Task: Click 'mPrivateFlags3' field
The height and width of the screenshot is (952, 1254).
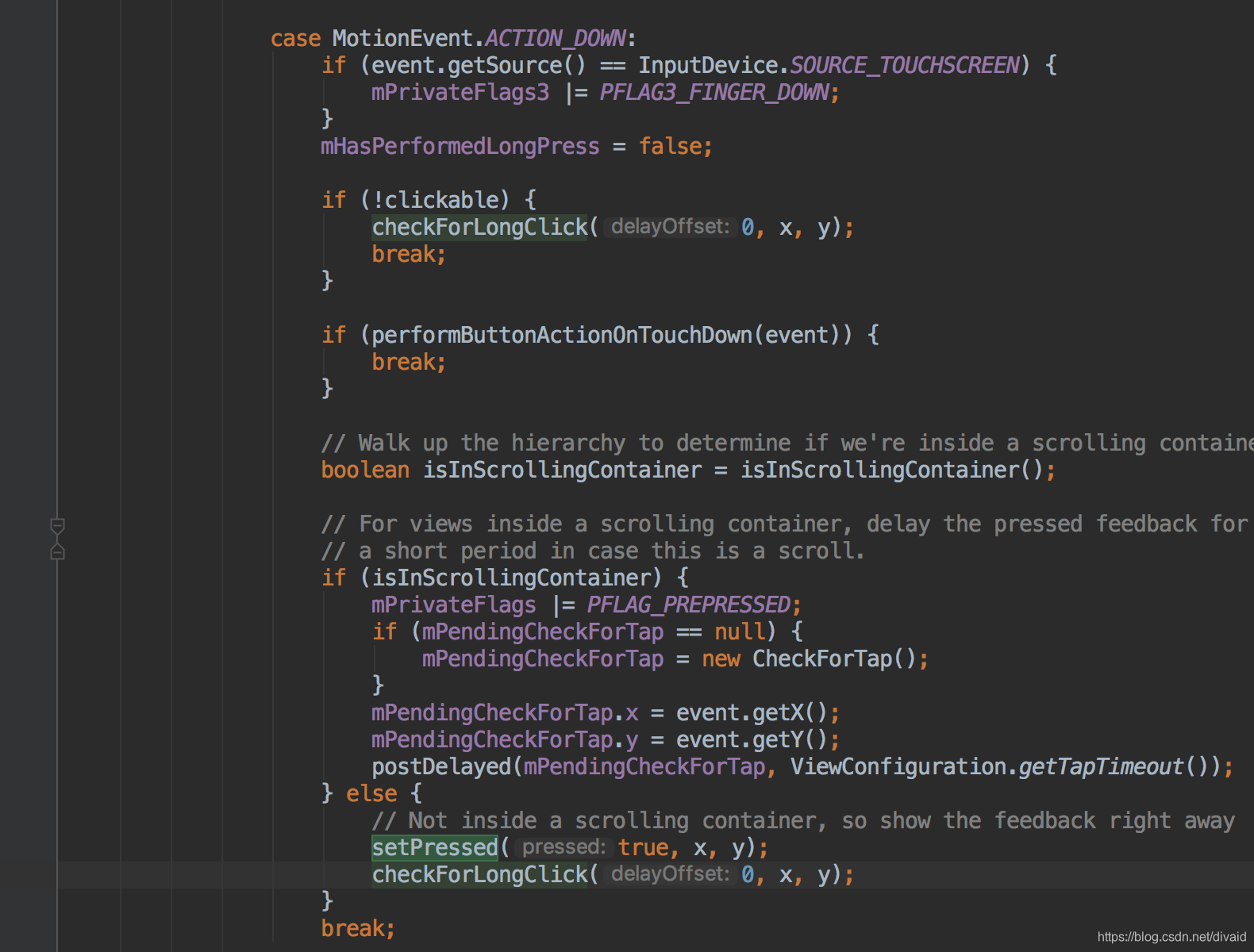Action: point(460,92)
